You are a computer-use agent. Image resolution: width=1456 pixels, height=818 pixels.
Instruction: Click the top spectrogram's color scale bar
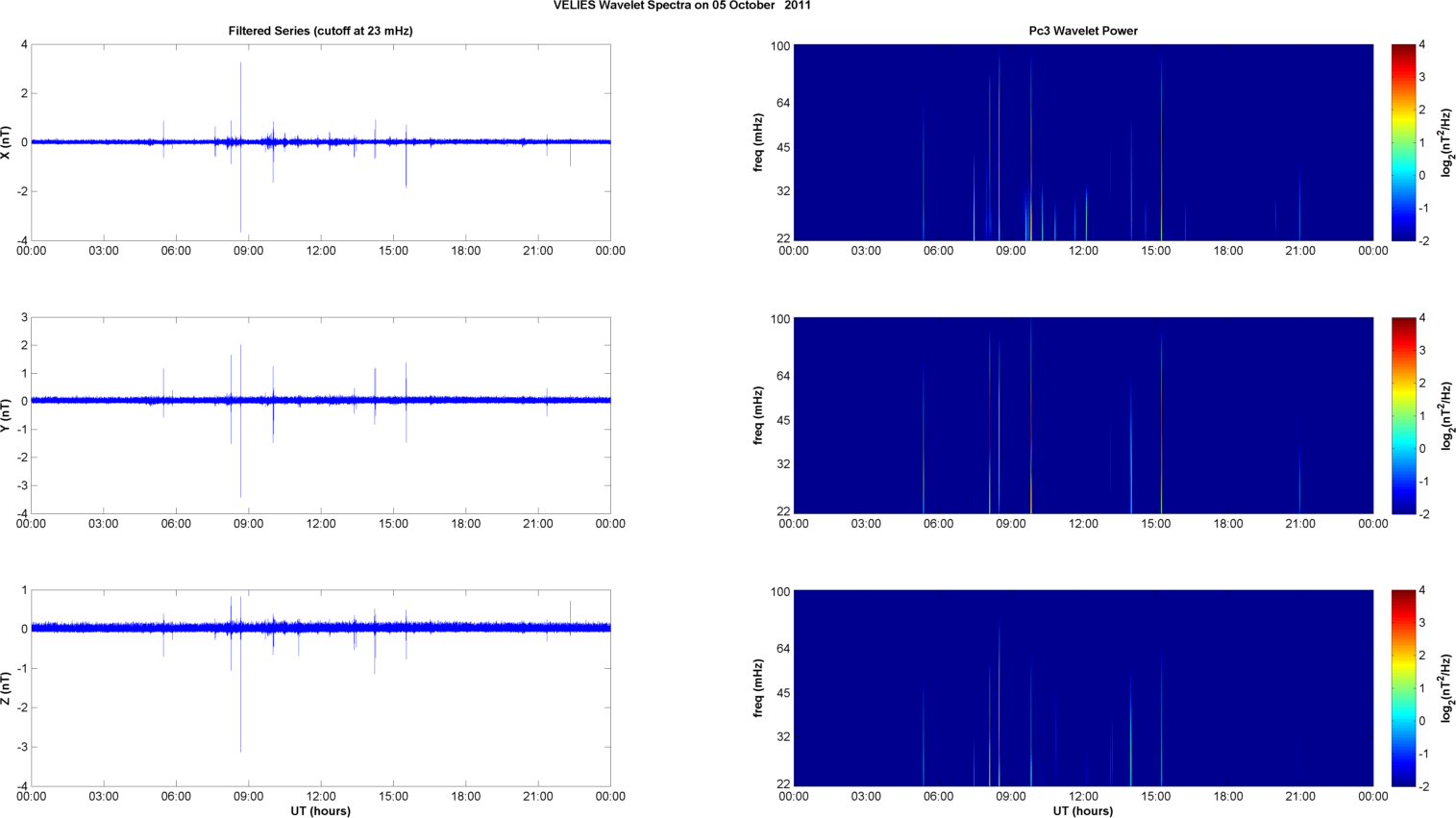[1403, 142]
